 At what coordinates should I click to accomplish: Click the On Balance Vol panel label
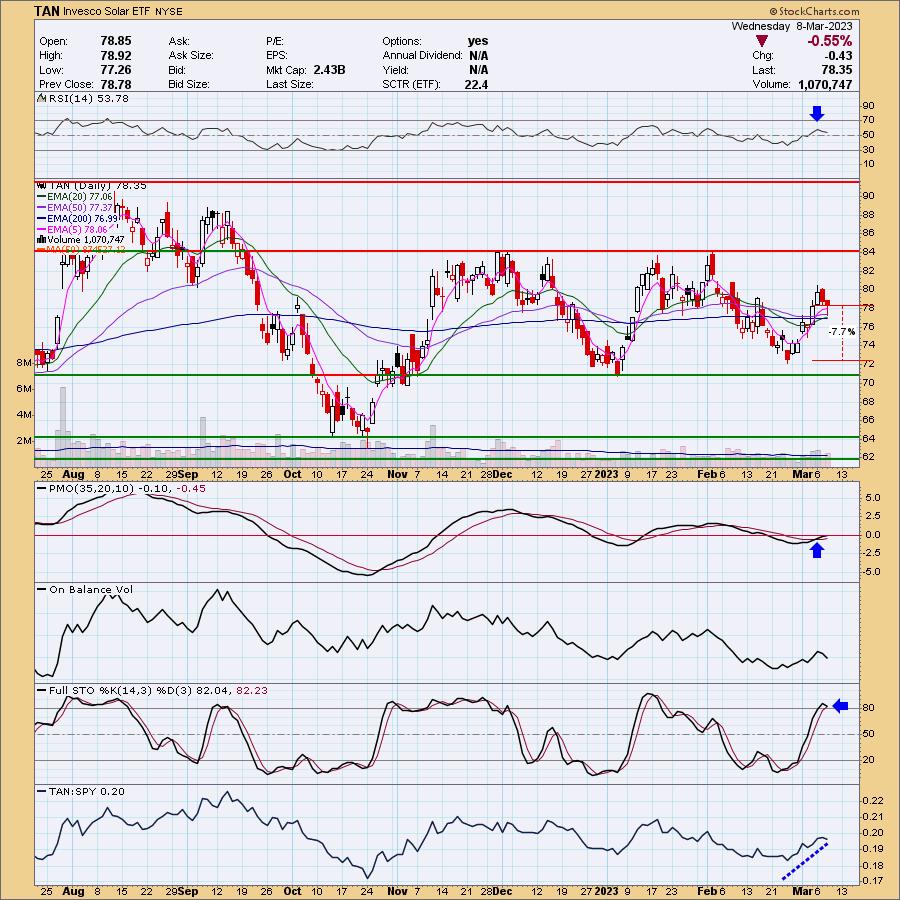coord(91,589)
